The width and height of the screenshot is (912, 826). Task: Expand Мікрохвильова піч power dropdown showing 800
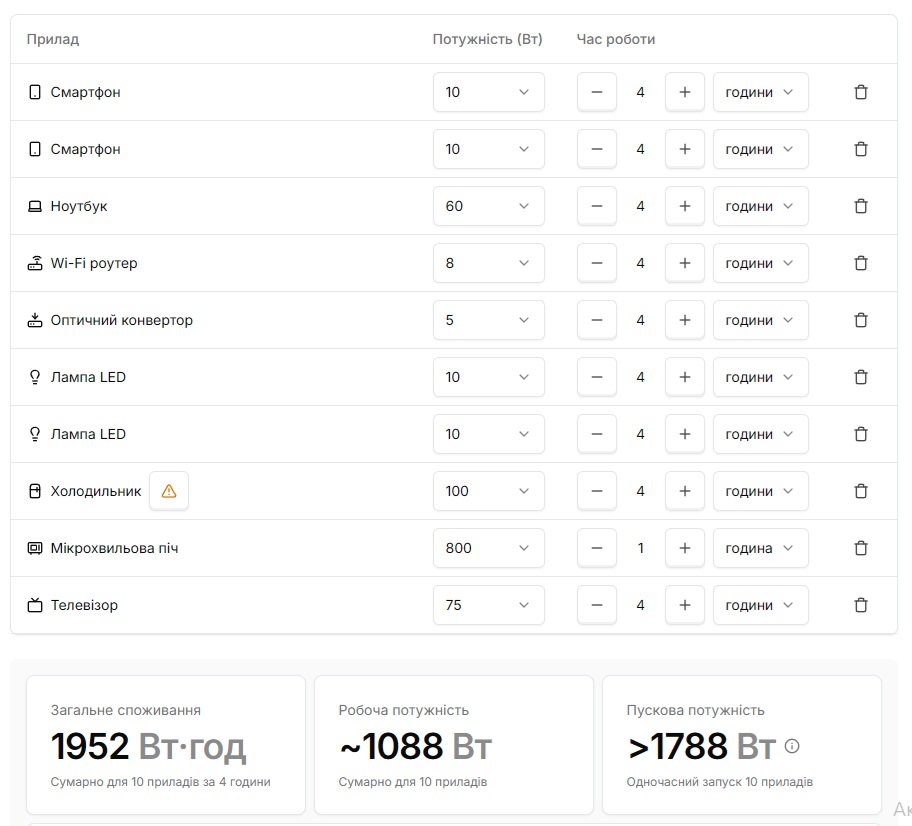tap(488, 548)
